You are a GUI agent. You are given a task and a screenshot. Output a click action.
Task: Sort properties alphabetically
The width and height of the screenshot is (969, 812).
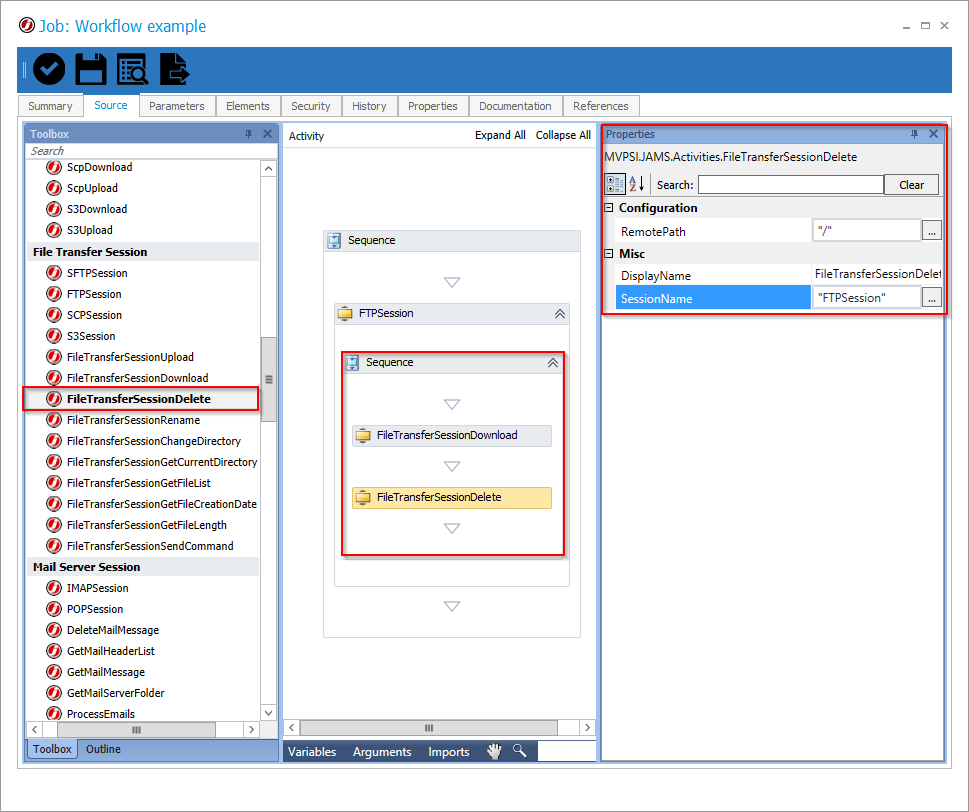[x=637, y=184]
